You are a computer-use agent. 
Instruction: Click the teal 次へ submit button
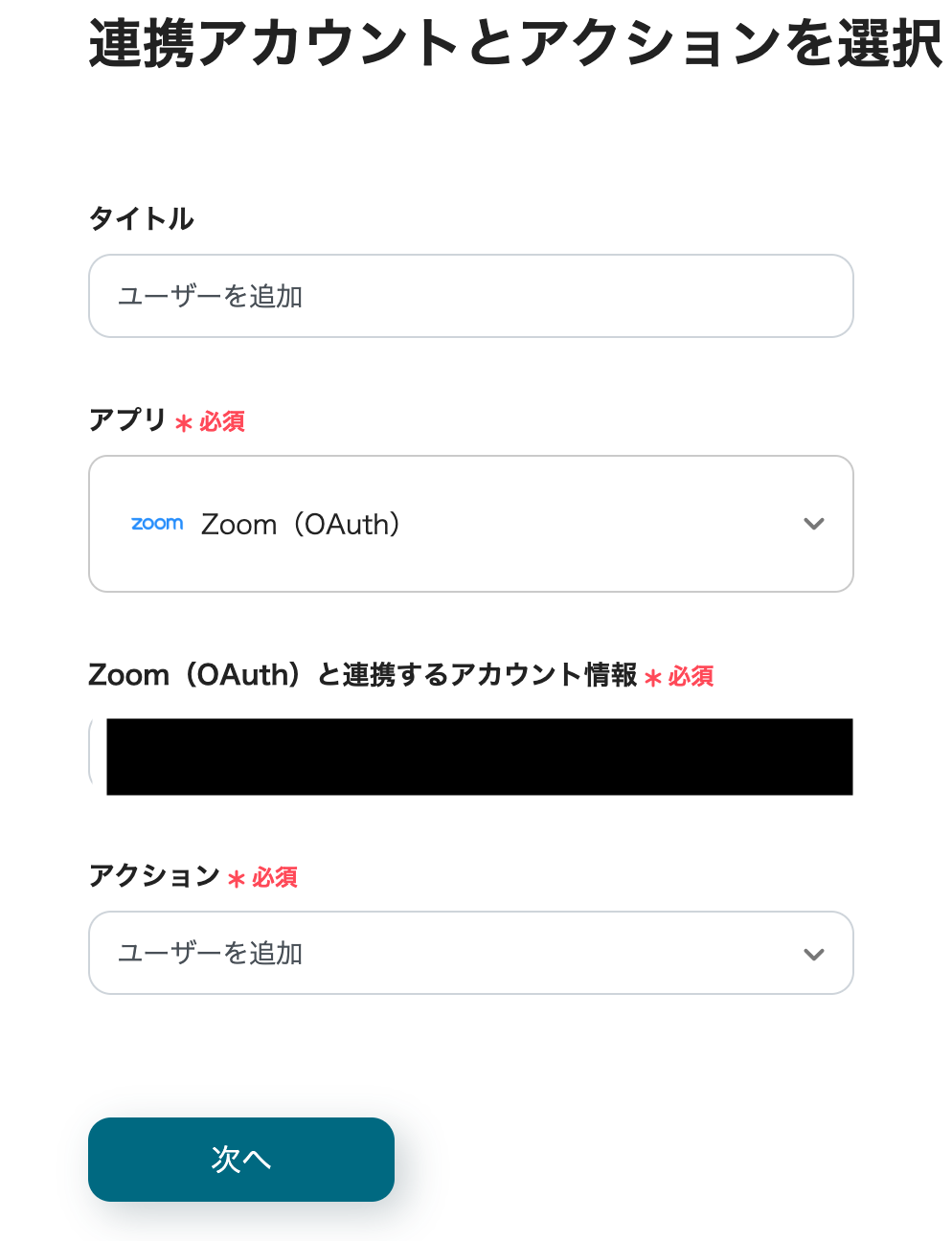(x=240, y=1159)
